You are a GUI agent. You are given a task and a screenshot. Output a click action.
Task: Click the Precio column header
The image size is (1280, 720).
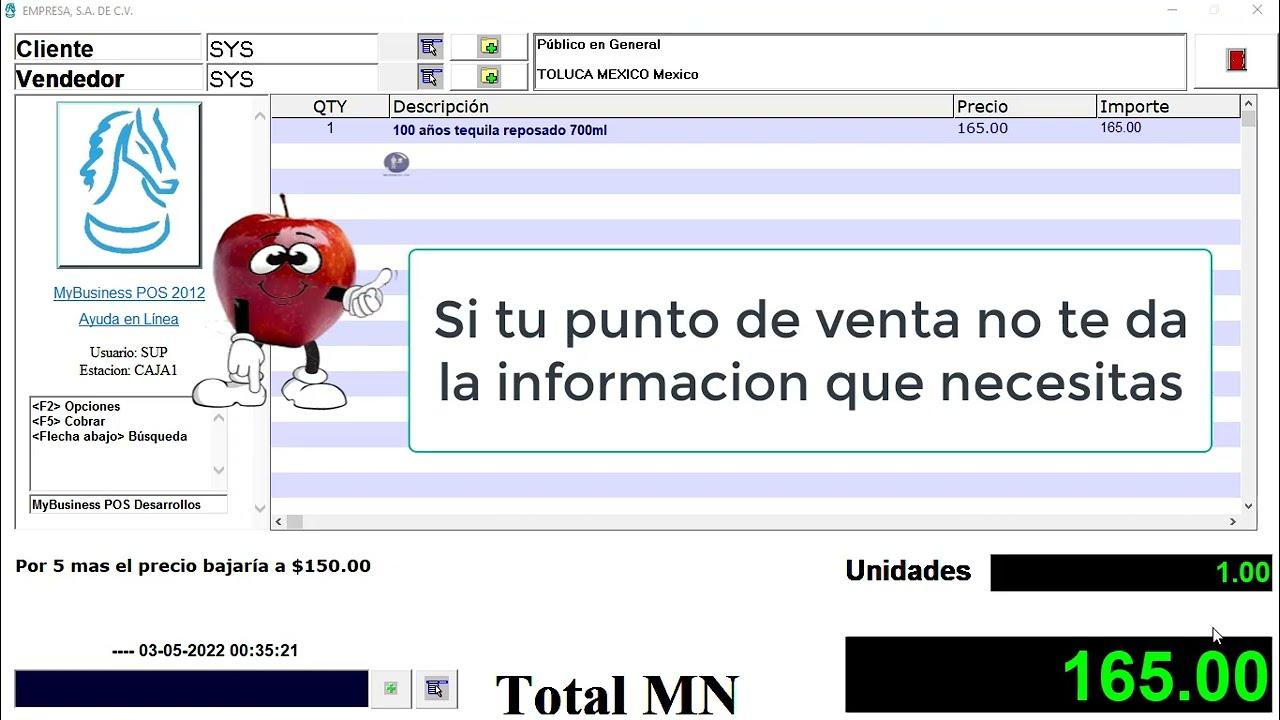[x=1025, y=106]
